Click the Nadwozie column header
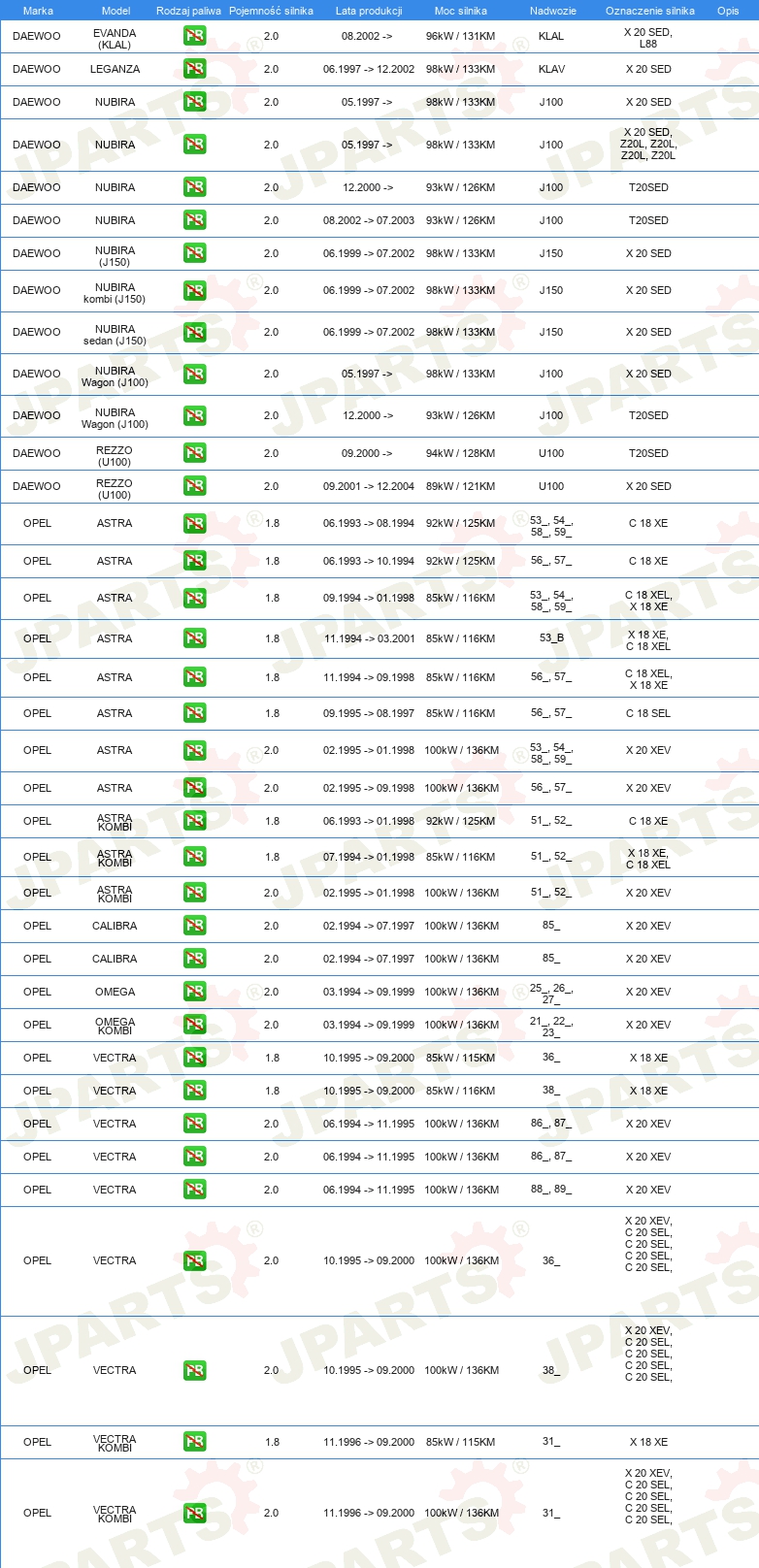The image size is (759, 1568). tap(552, 11)
